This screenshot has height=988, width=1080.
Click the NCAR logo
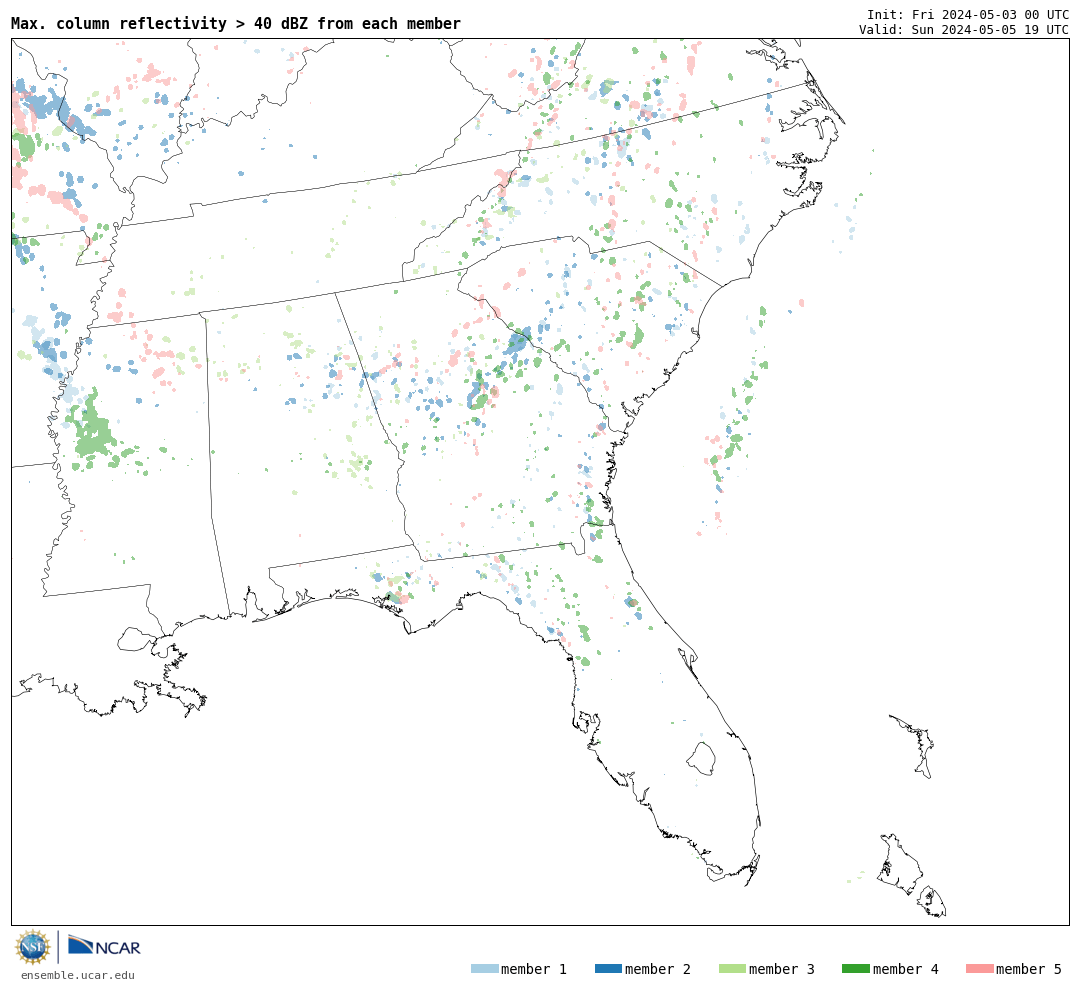105,946
